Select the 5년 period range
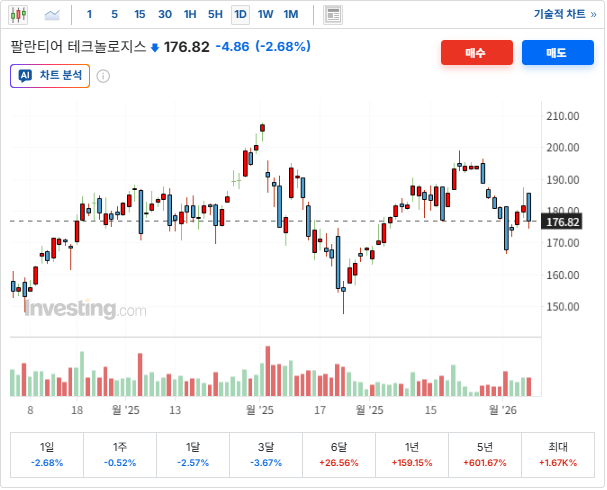 [x=485, y=455]
